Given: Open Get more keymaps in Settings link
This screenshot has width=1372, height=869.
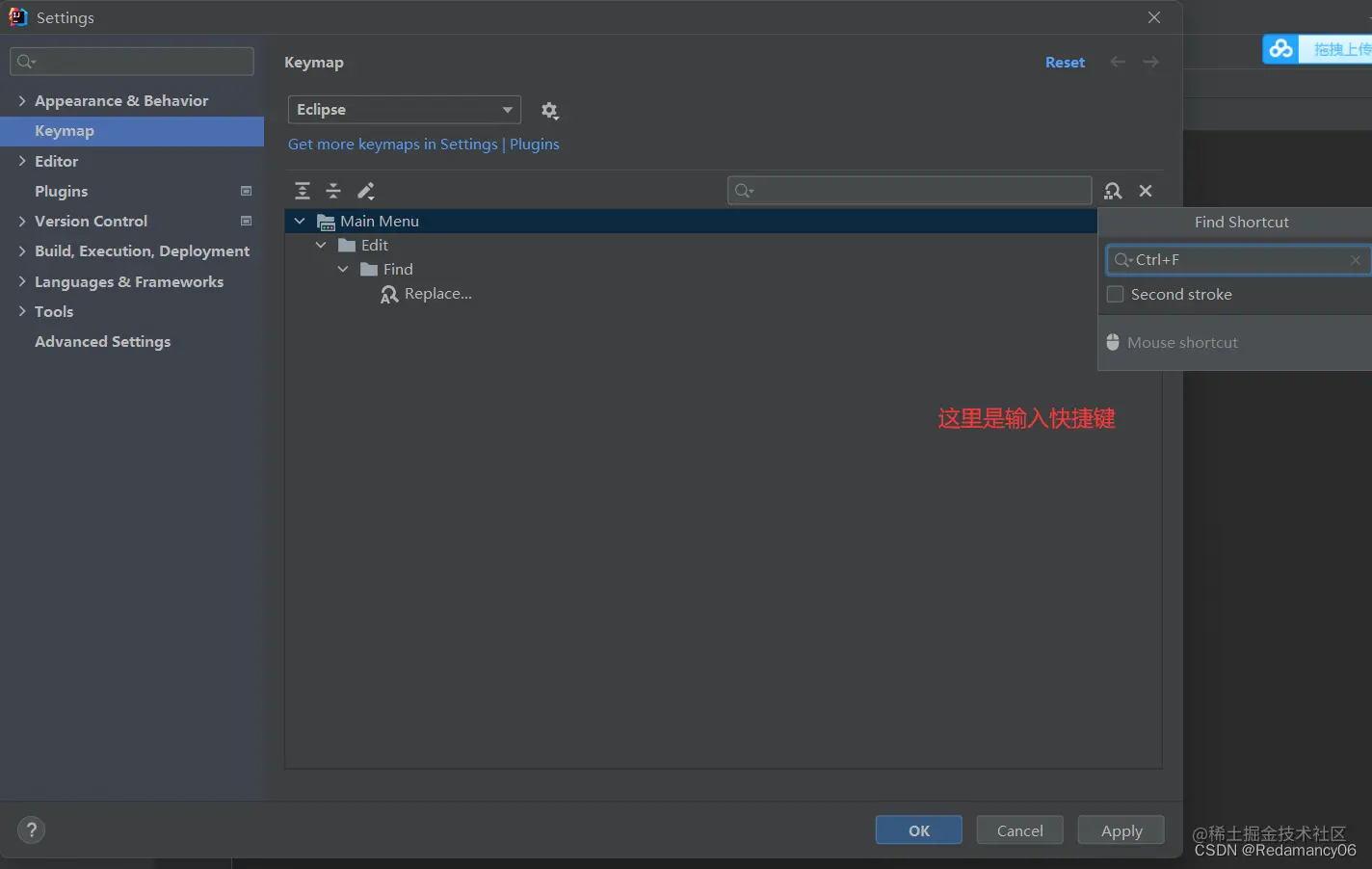Looking at the screenshot, I should [424, 145].
